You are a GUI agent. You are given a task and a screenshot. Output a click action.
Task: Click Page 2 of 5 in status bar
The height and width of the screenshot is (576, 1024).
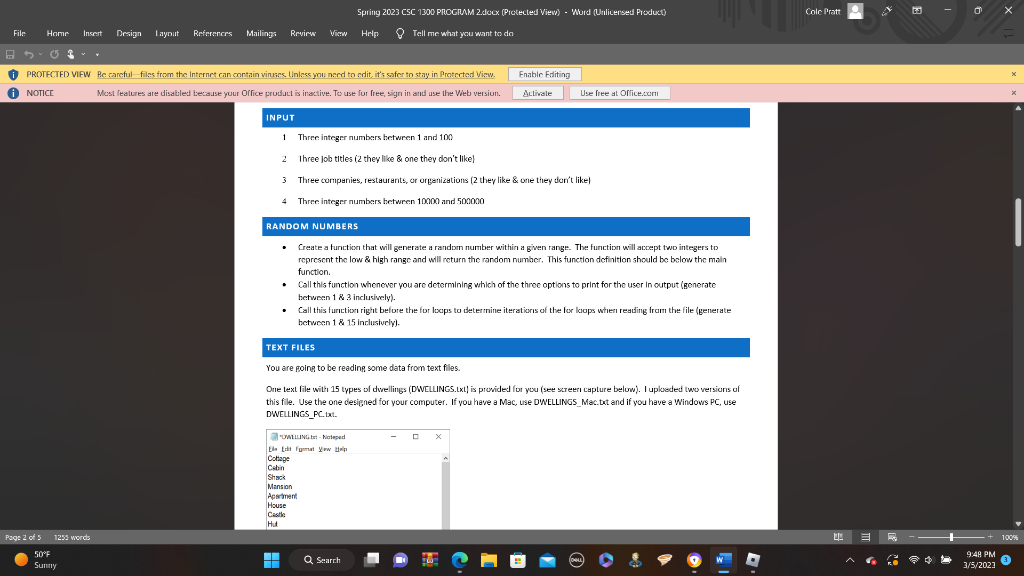click(x=23, y=537)
